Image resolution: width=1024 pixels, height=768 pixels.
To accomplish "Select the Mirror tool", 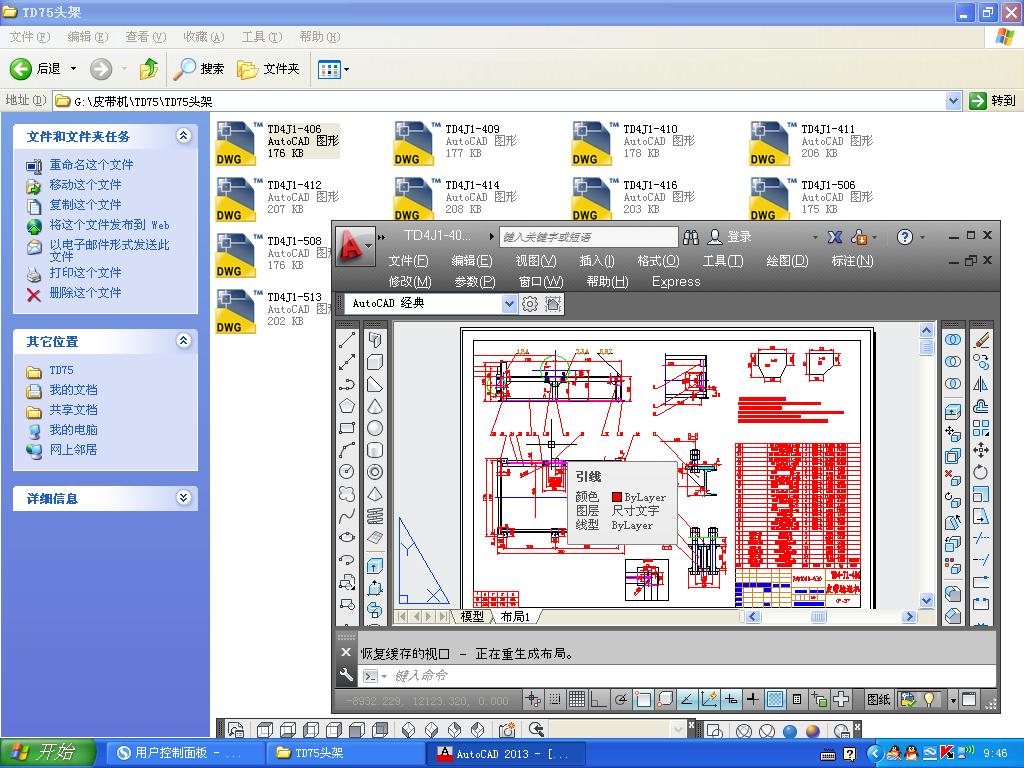I will pyautogui.click(x=981, y=384).
